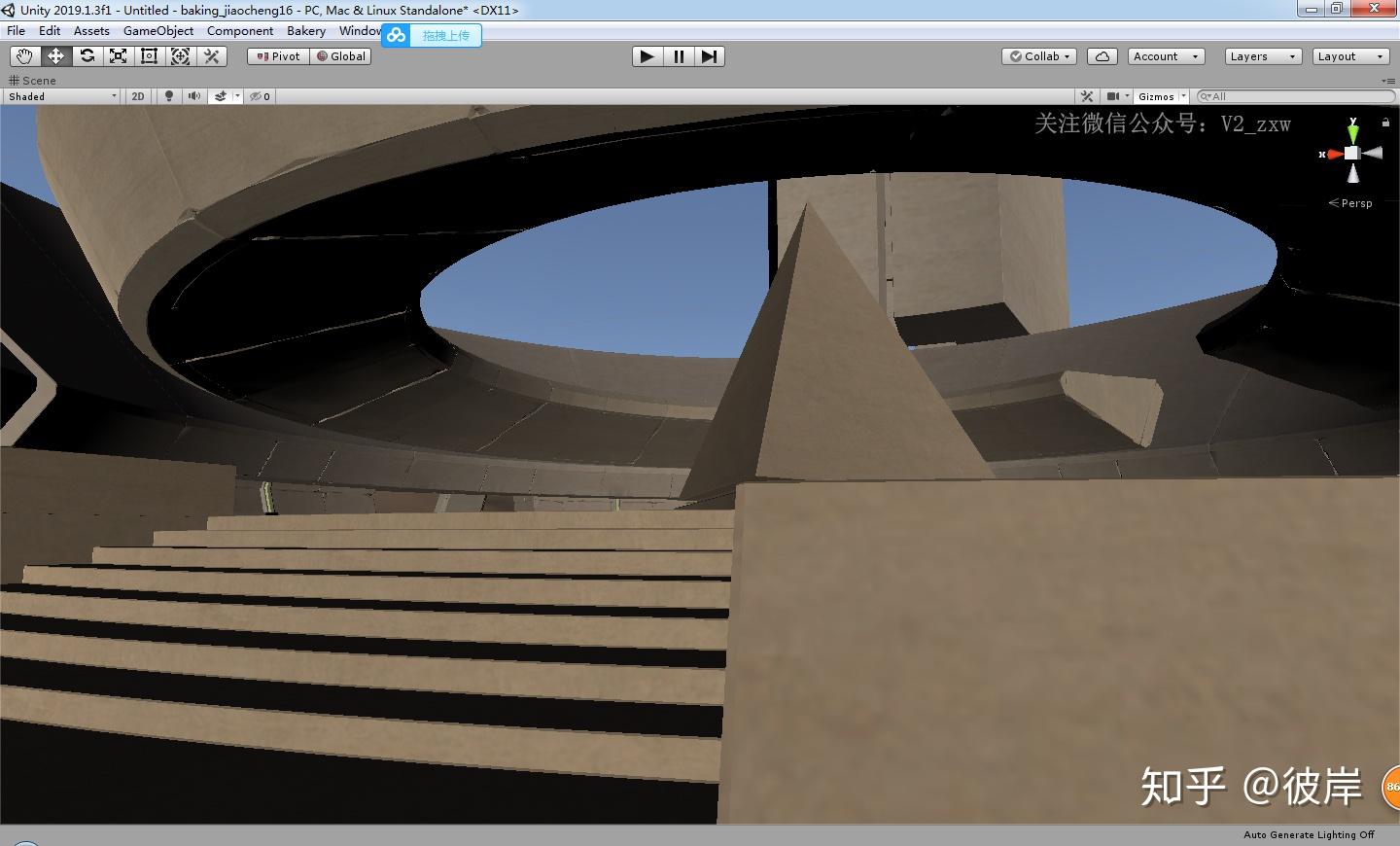Image resolution: width=1400 pixels, height=846 pixels.
Task: Open the Scene panel options menu
Action: click(1387, 81)
